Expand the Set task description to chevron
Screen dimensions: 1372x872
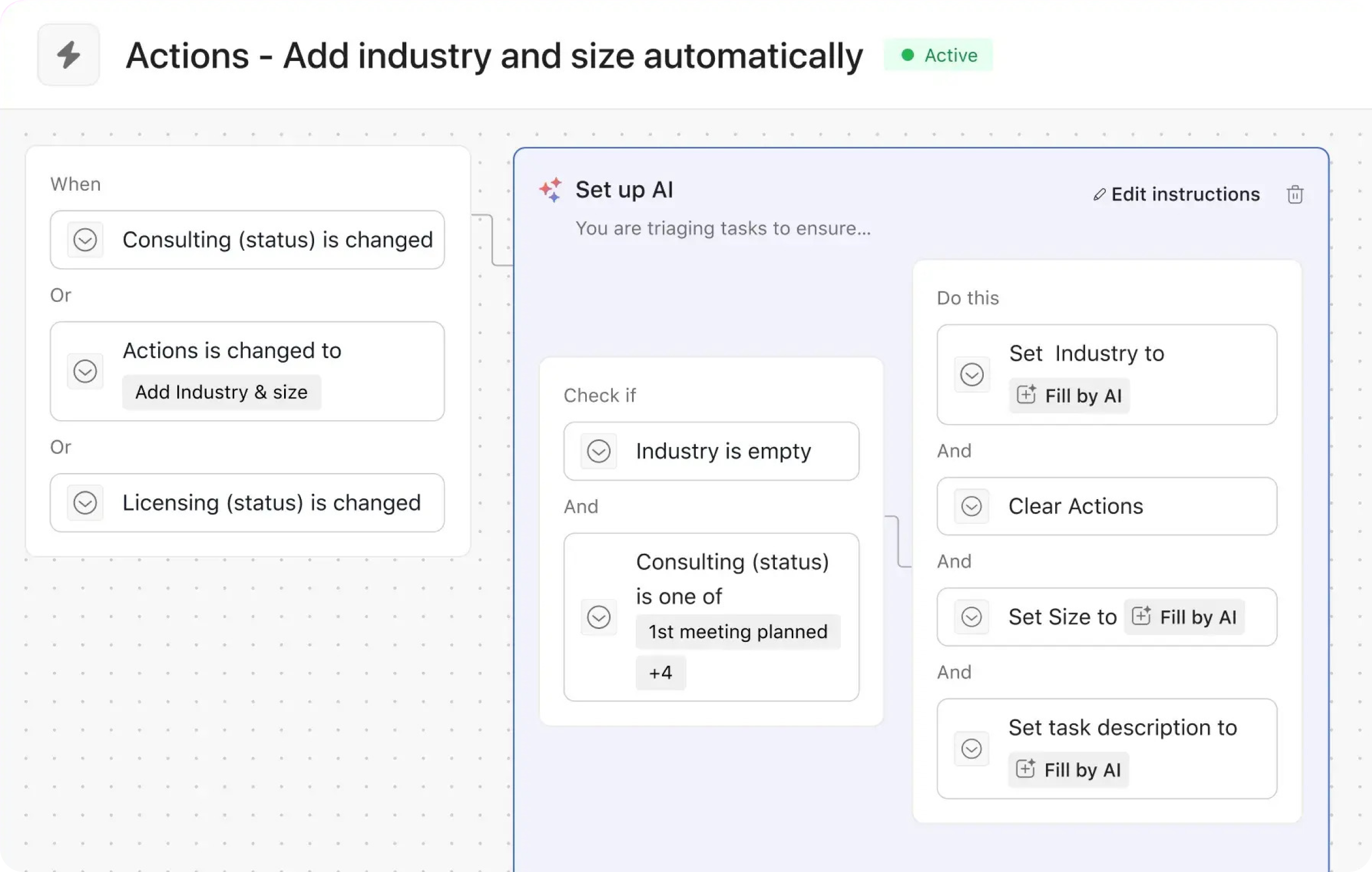point(971,748)
